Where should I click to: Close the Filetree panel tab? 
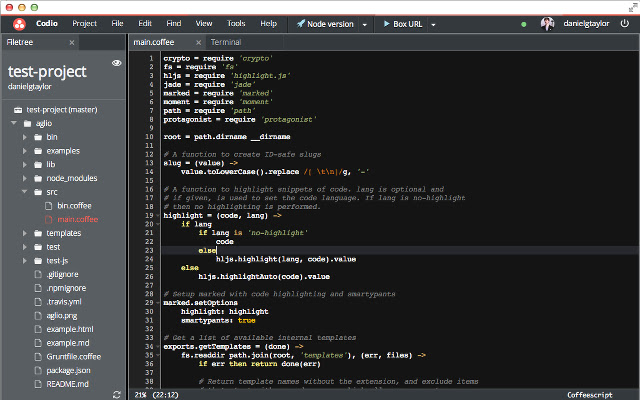click(x=72, y=42)
